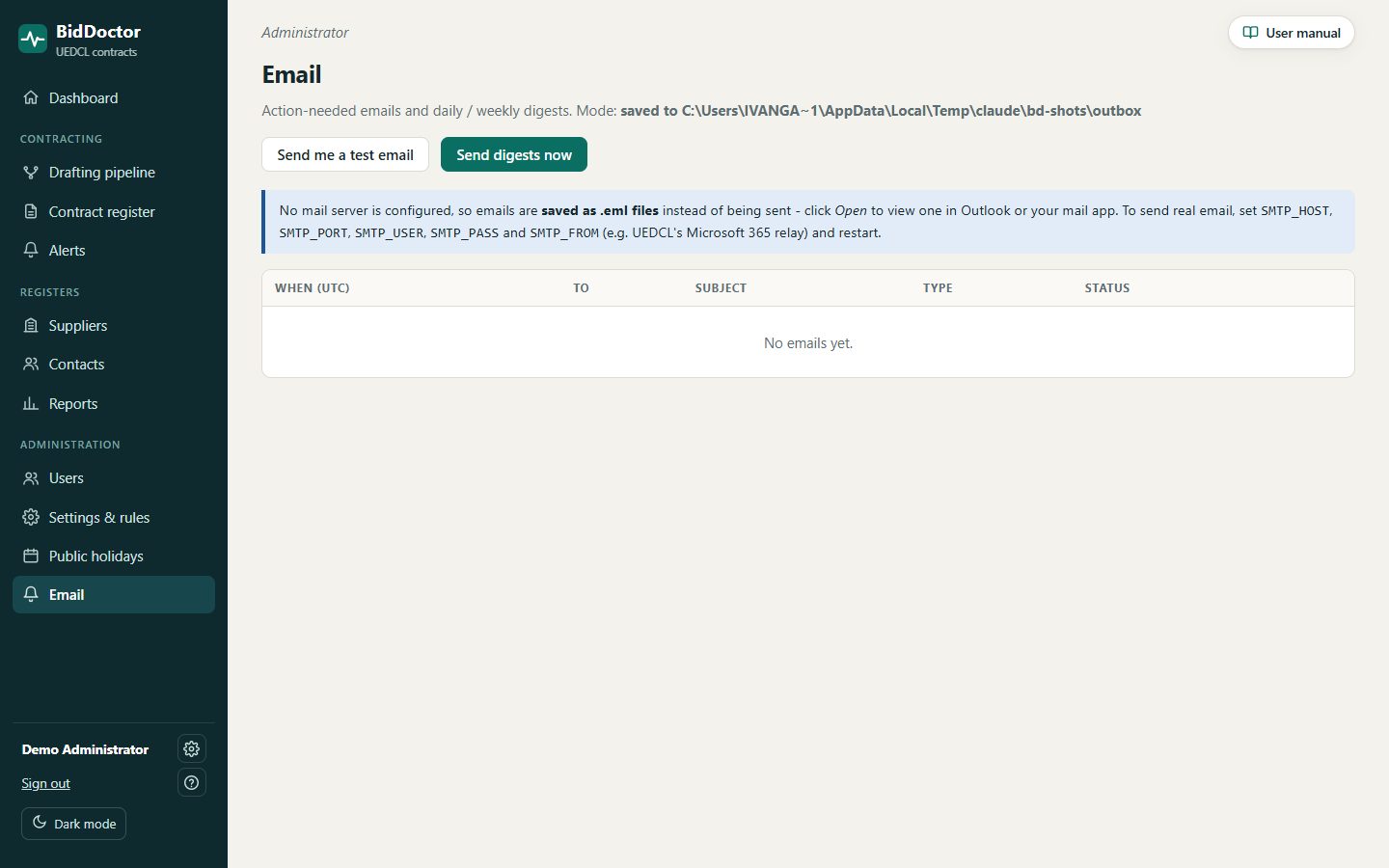Open Users administration
Viewport: 1389px width, 868px height.
pos(114,477)
